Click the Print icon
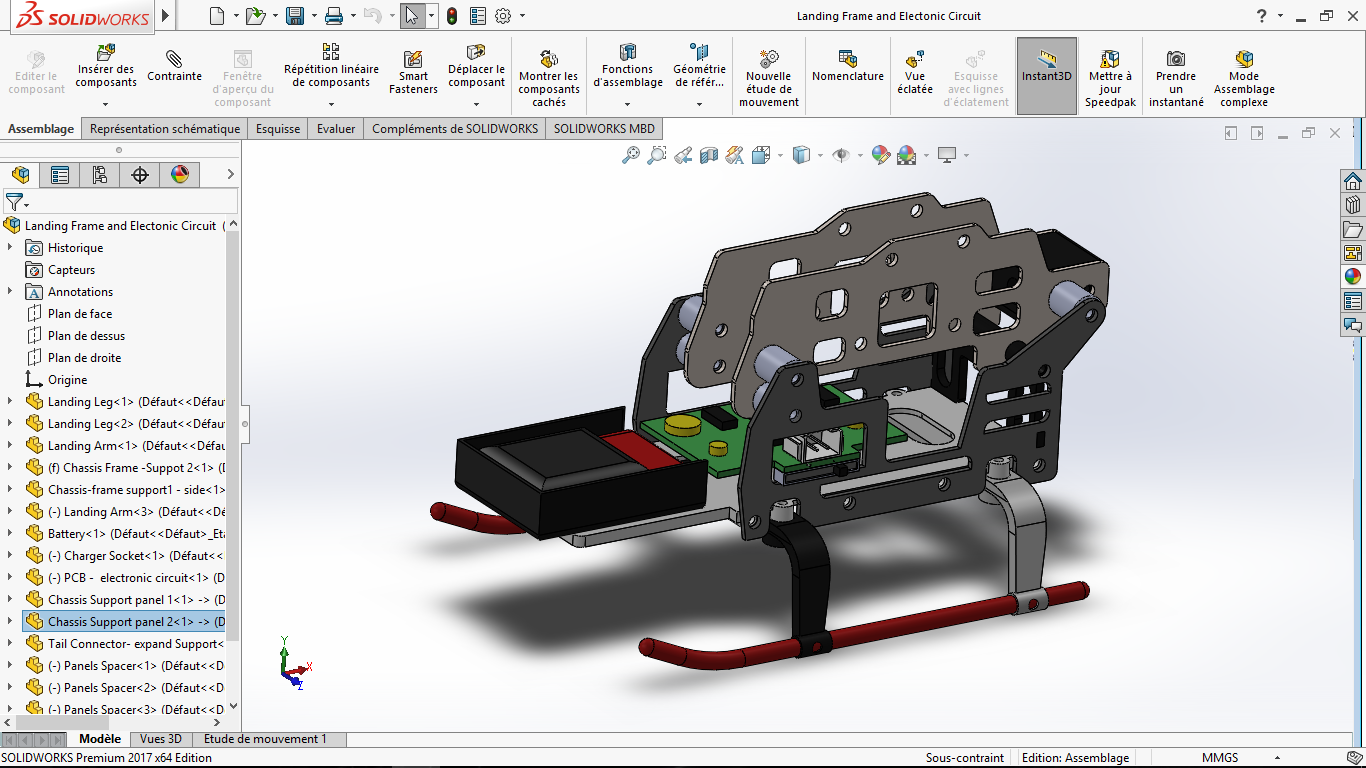Viewport: 1366px width, 768px height. point(334,16)
